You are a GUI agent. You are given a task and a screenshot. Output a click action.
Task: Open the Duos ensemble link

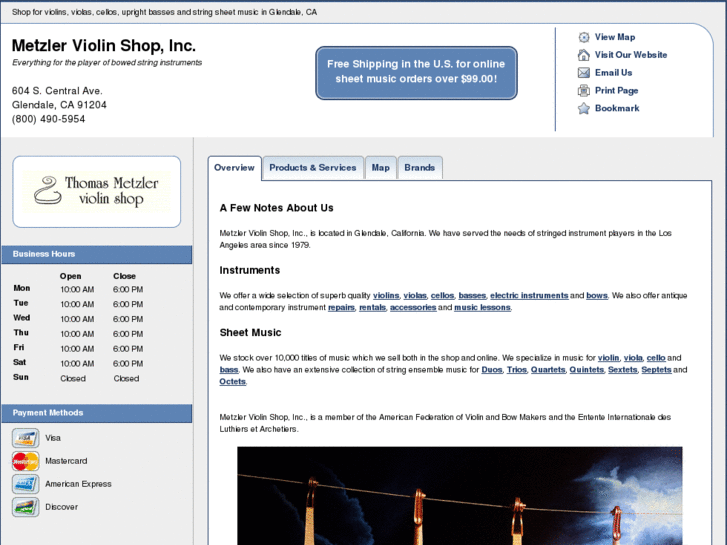coord(492,370)
